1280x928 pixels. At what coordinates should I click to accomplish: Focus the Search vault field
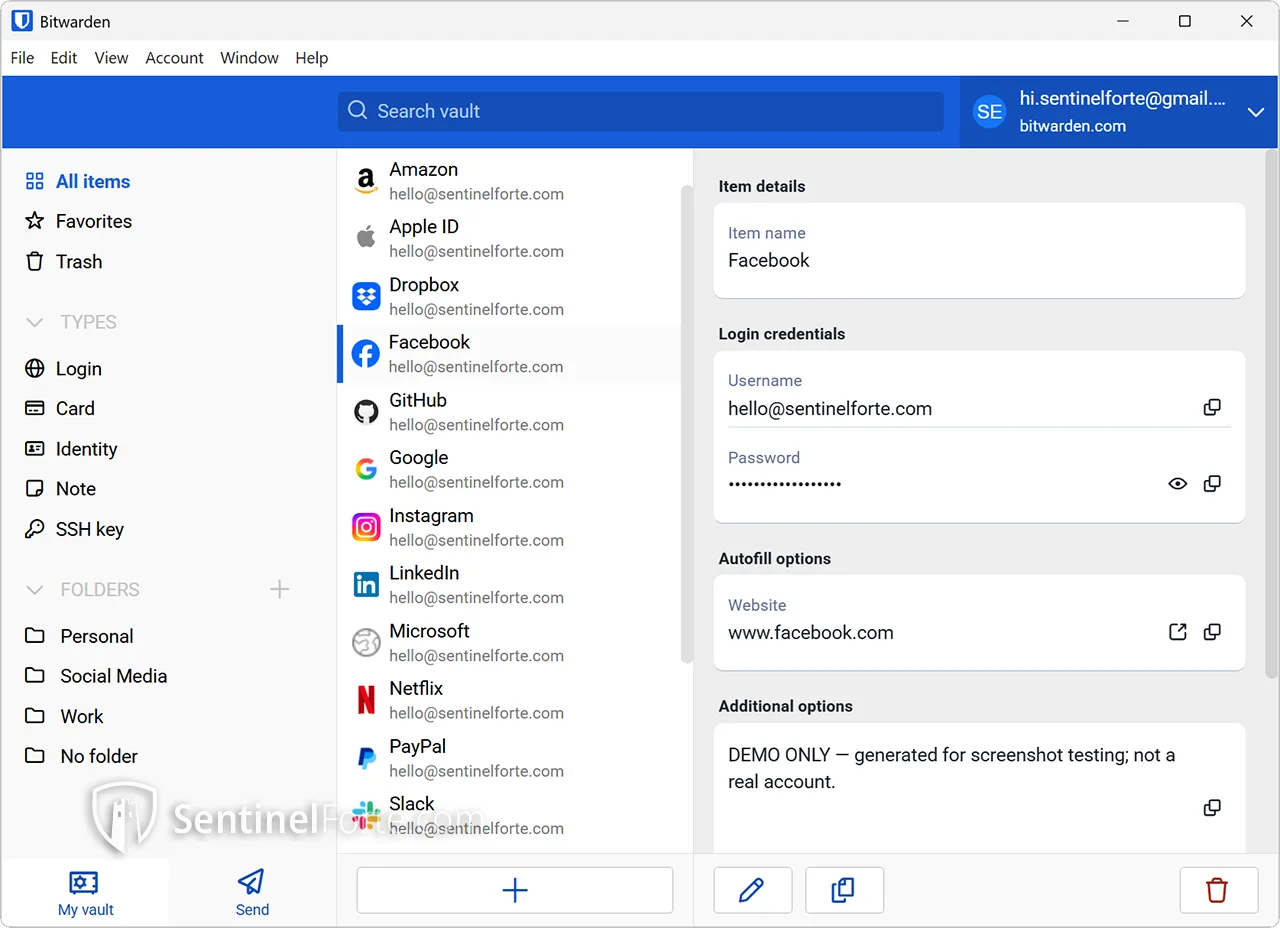(640, 111)
